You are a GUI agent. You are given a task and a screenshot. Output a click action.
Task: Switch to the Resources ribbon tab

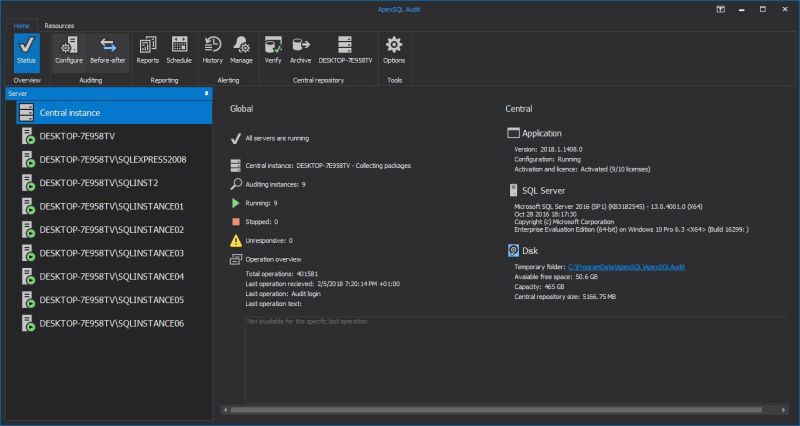[x=59, y=26]
